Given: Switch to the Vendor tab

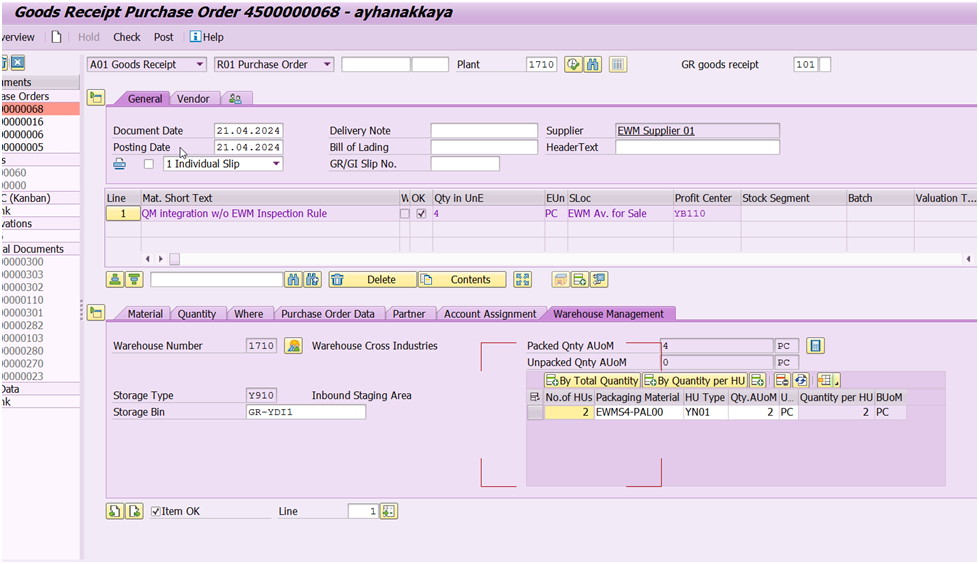Looking at the screenshot, I should tap(193, 99).
